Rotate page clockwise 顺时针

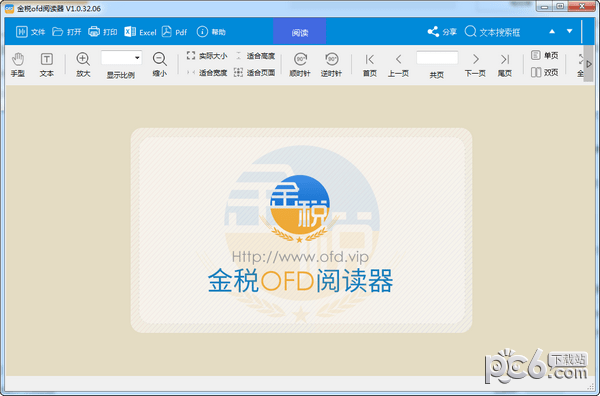tap(300, 65)
